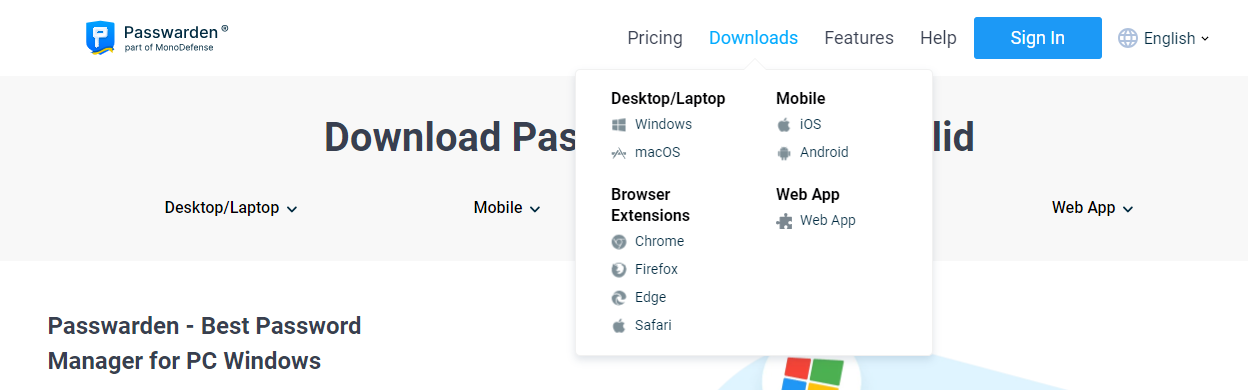This screenshot has height=390, width=1248.
Task: Click the Windows logo icon in dropdown
Action: pyautogui.click(x=619, y=125)
